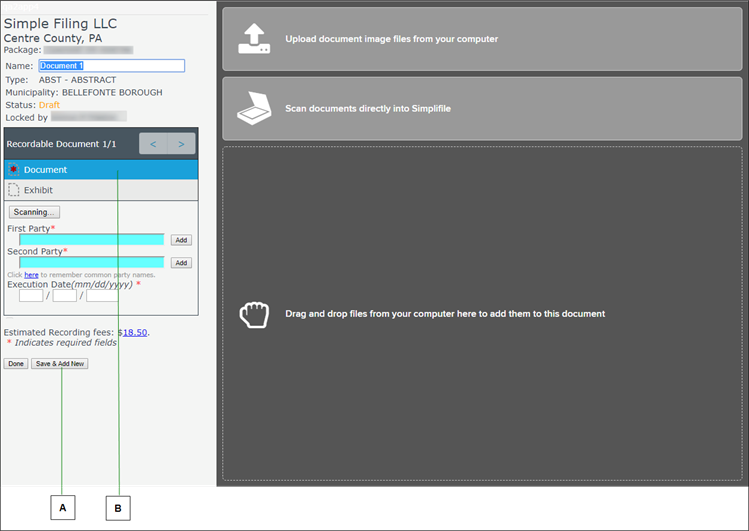Viewport: 749px width, 531px height.
Task: Click the drag and drop files area text
Action: pos(445,314)
